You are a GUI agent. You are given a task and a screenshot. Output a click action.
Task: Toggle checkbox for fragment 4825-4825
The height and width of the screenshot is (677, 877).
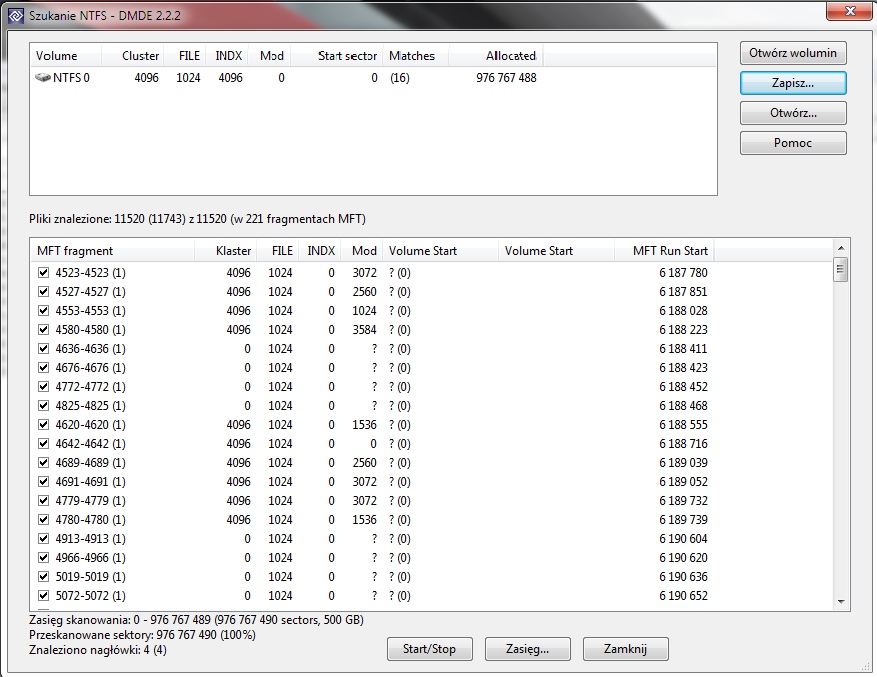pos(43,406)
